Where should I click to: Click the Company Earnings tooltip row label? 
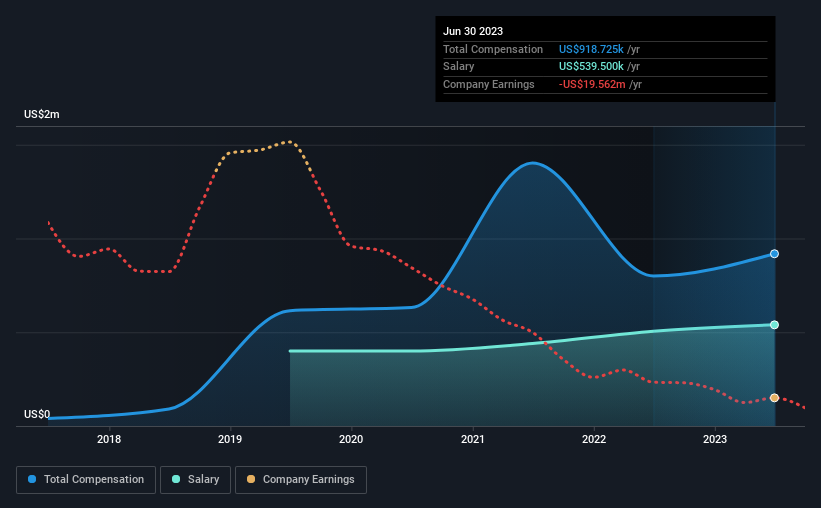click(x=489, y=84)
